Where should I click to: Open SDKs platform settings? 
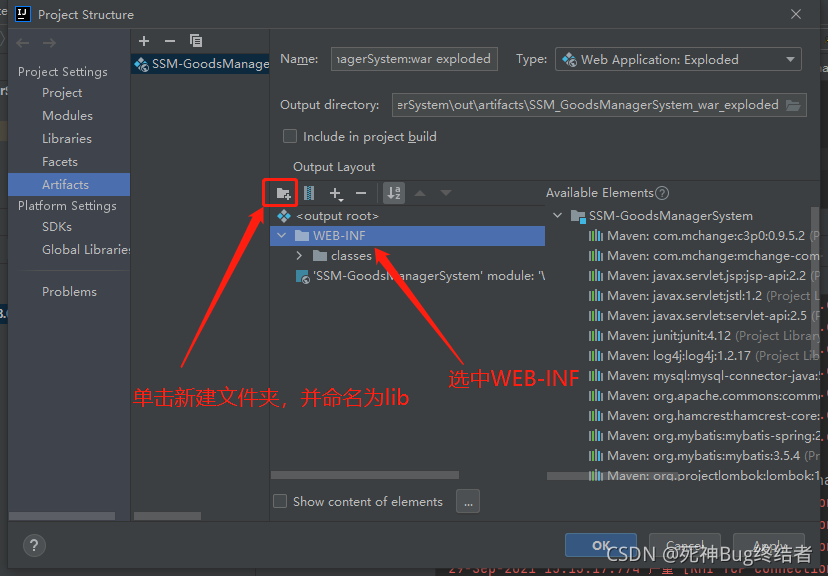click(57, 227)
